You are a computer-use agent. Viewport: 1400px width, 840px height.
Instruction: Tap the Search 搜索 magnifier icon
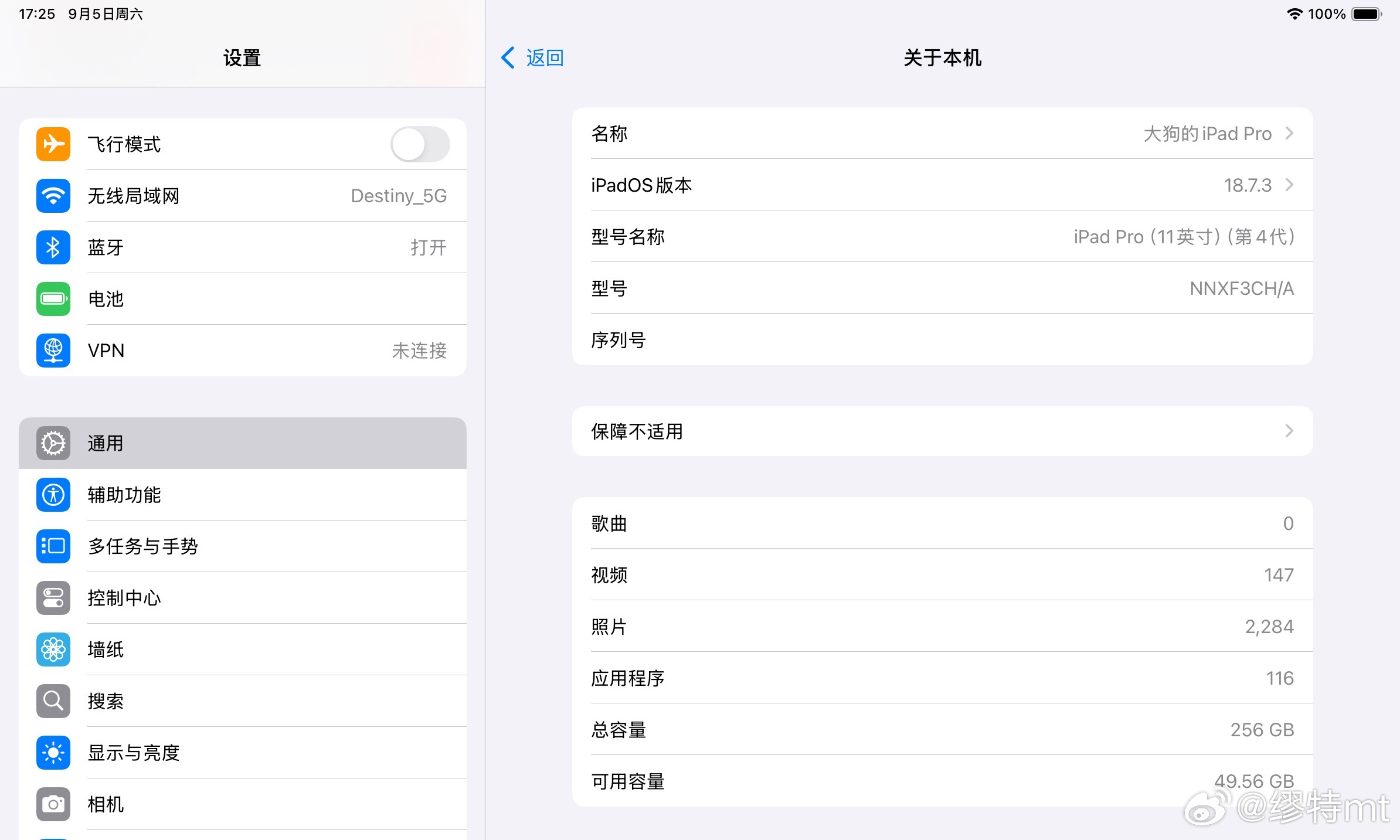pyautogui.click(x=53, y=701)
